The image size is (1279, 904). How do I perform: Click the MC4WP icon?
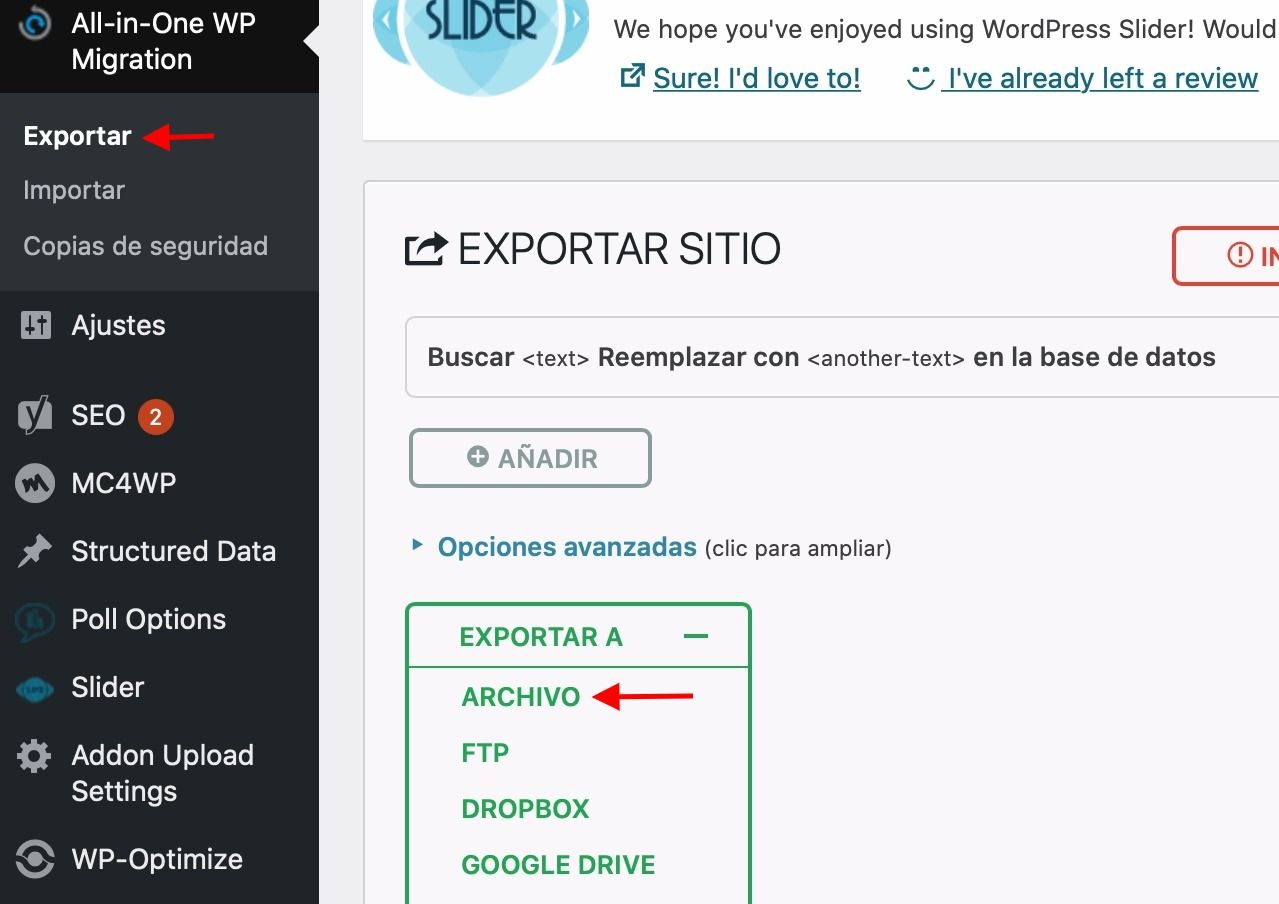(35, 484)
